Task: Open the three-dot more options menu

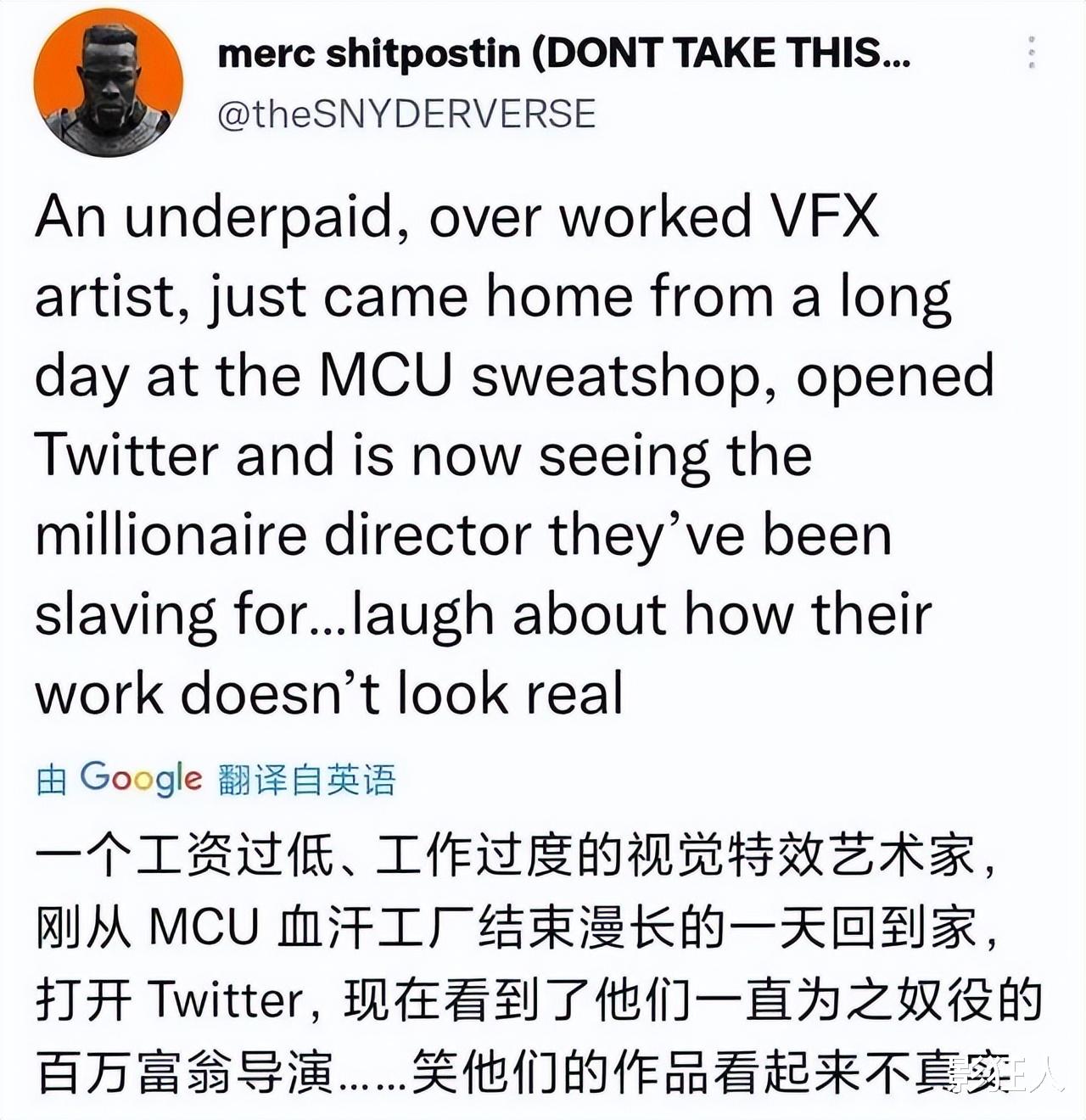Action: (1031, 53)
